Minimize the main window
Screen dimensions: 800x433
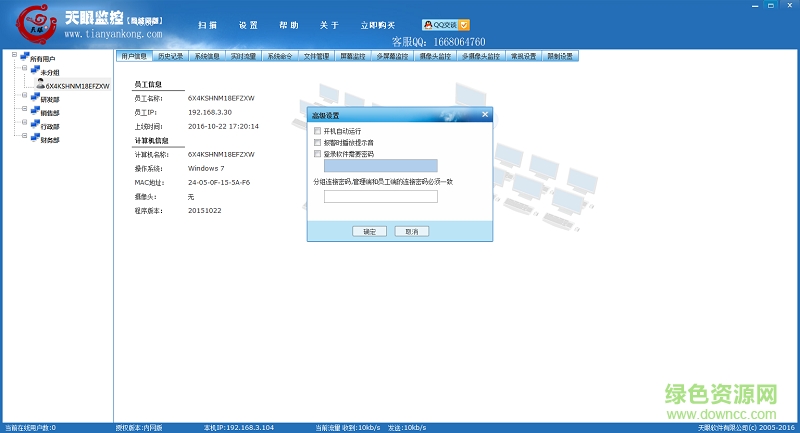755,6
